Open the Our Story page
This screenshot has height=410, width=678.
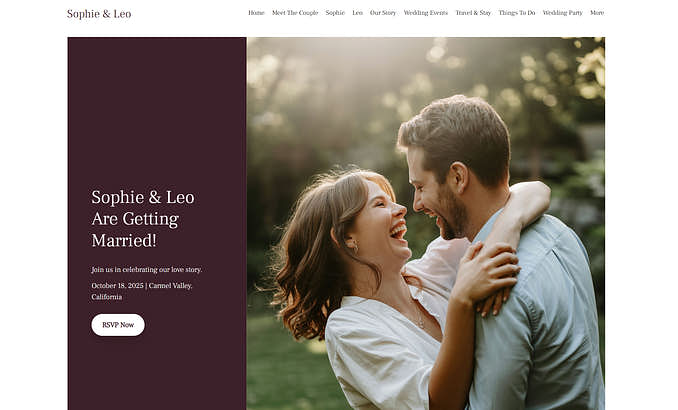[x=383, y=13]
